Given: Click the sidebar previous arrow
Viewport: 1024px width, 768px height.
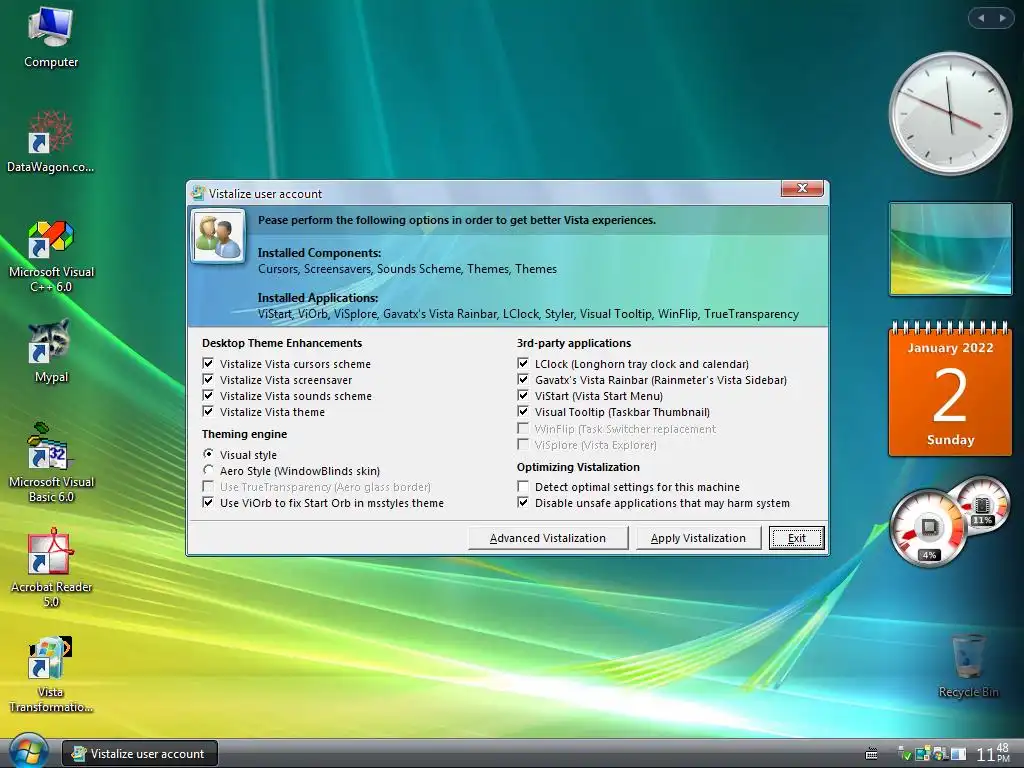Looking at the screenshot, I should [981, 18].
